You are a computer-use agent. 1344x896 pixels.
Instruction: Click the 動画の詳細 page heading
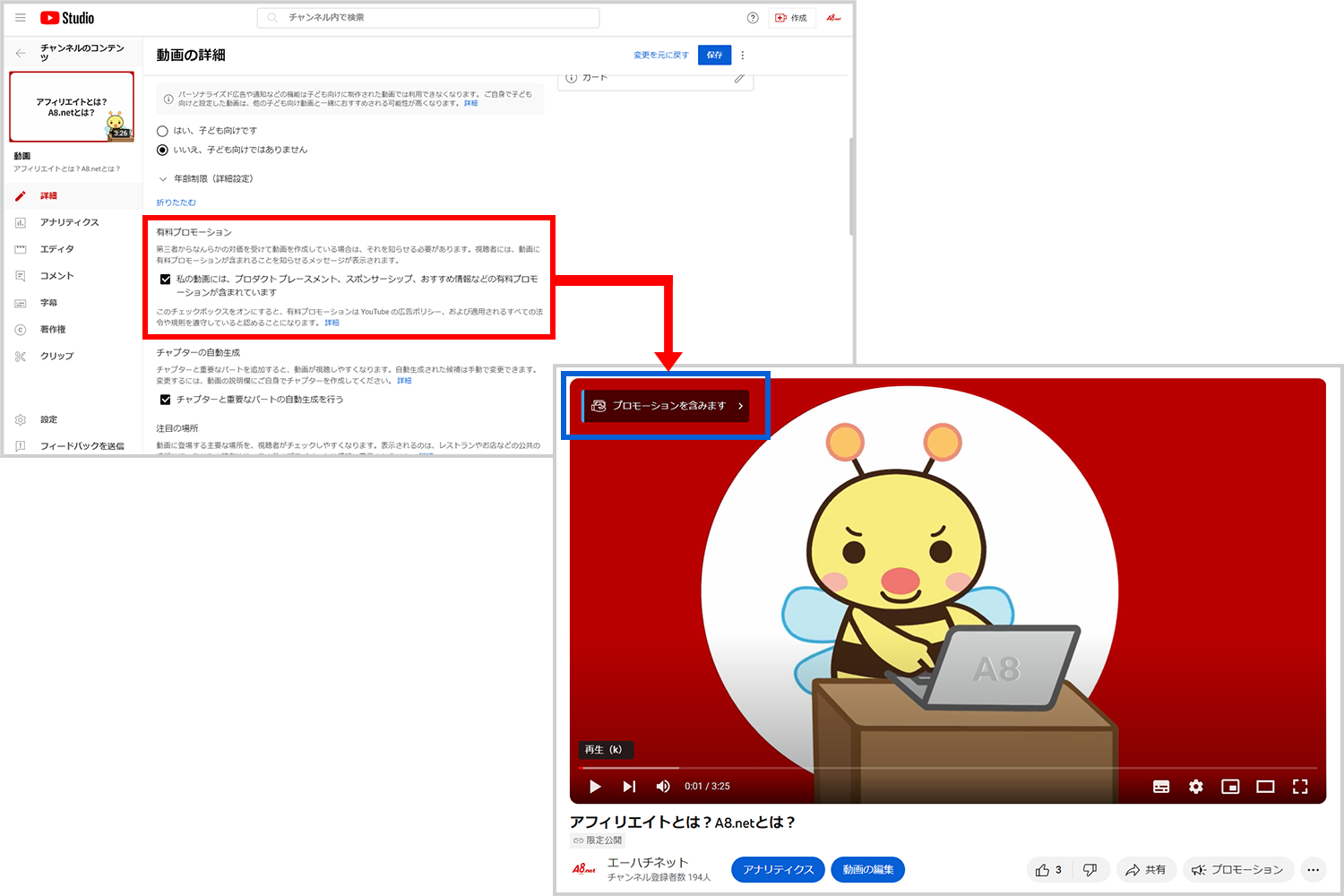coord(191,56)
